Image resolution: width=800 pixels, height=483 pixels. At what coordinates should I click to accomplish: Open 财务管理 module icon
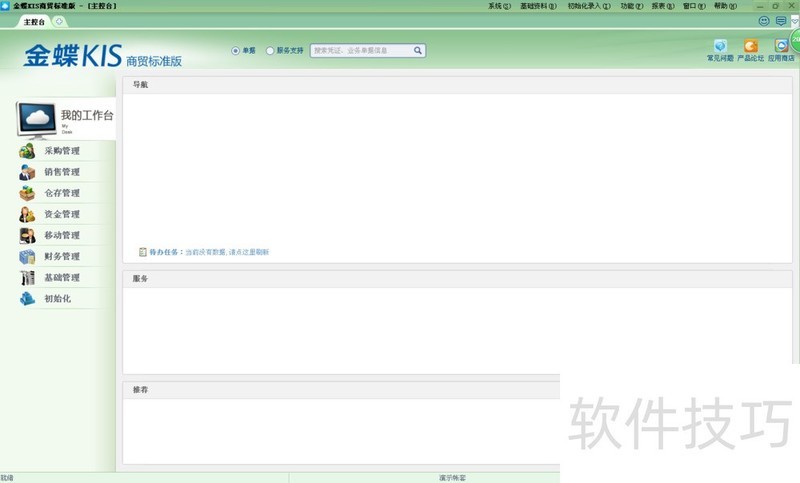27,257
